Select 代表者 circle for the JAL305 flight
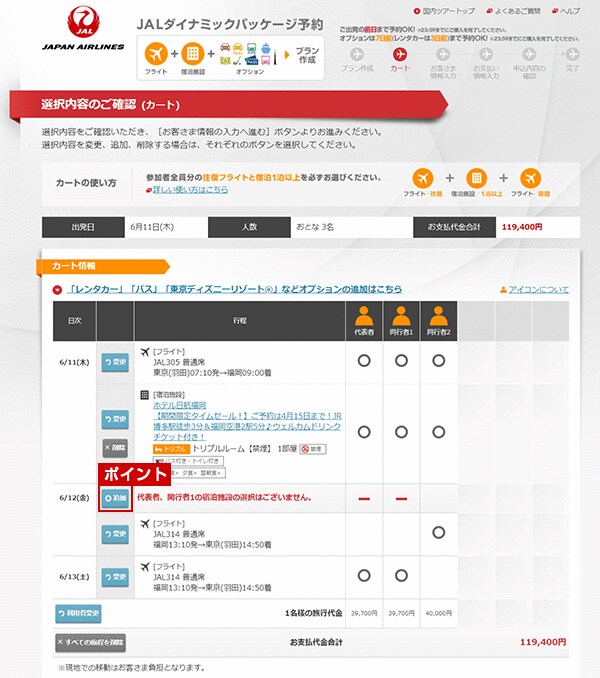 [364, 360]
